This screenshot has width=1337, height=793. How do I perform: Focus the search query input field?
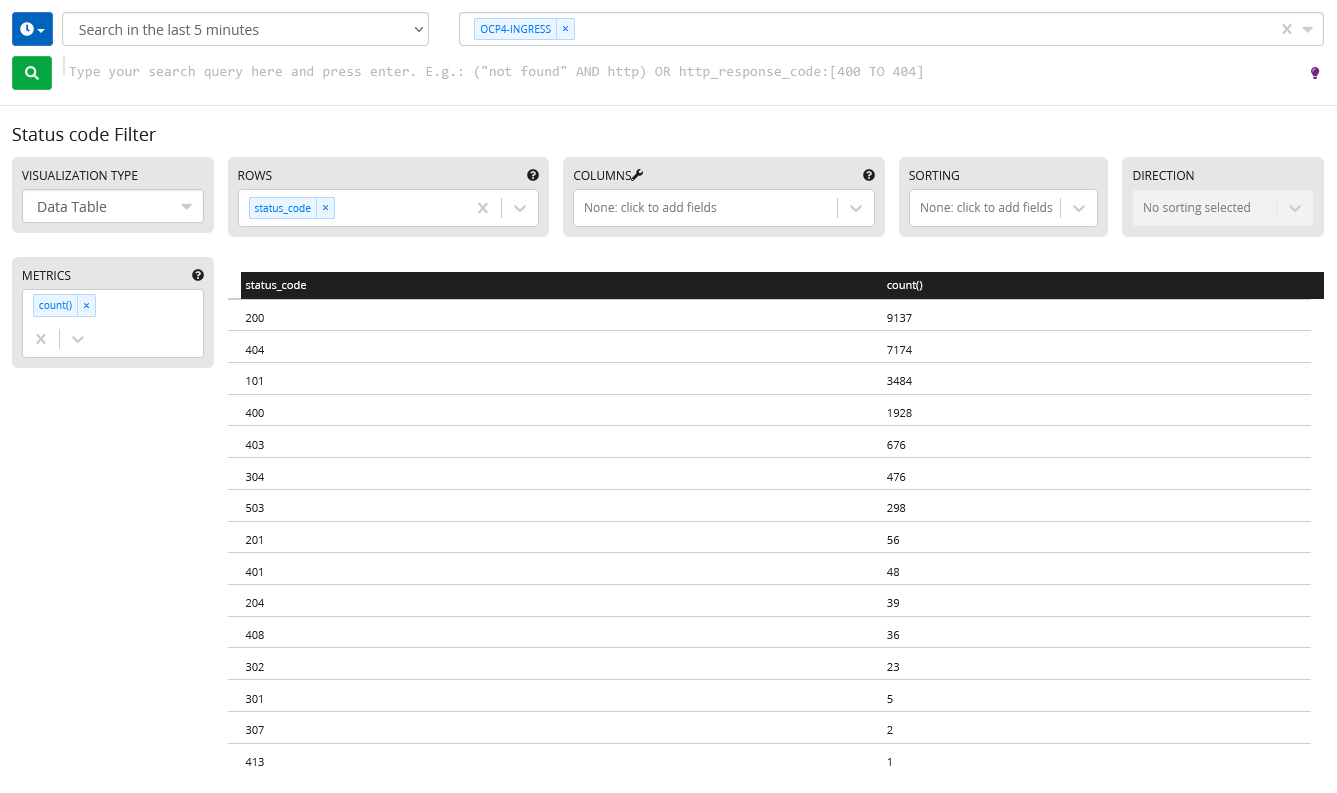point(600,72)
